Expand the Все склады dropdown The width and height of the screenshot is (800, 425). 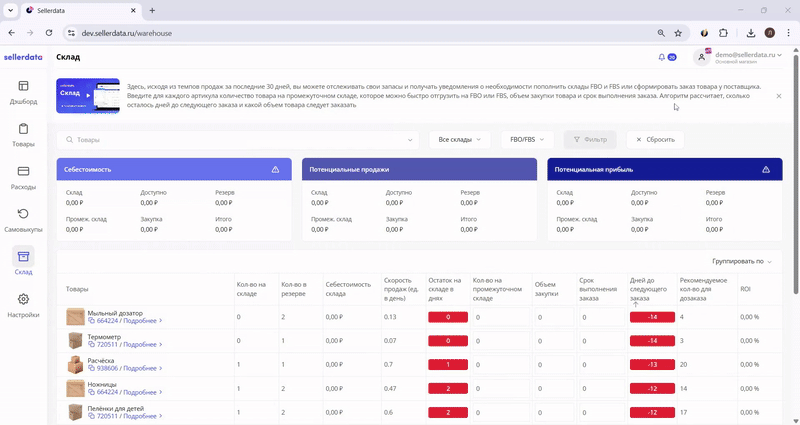click(459, 140)
